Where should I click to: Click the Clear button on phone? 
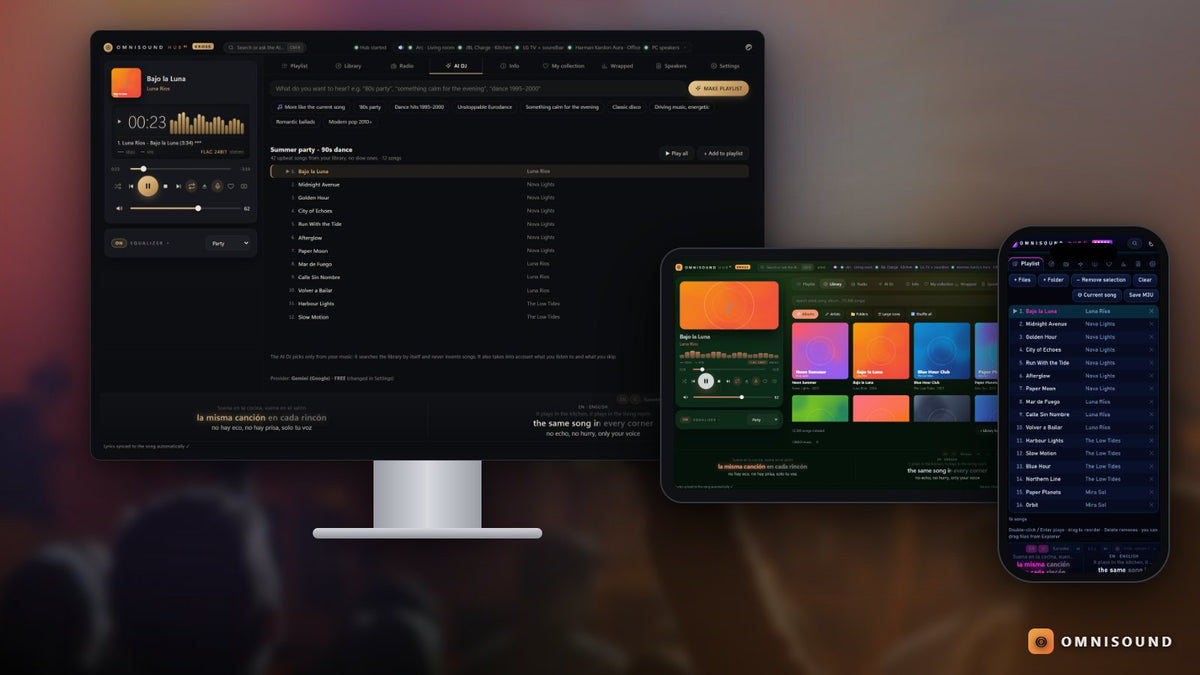coord(1145,280)
